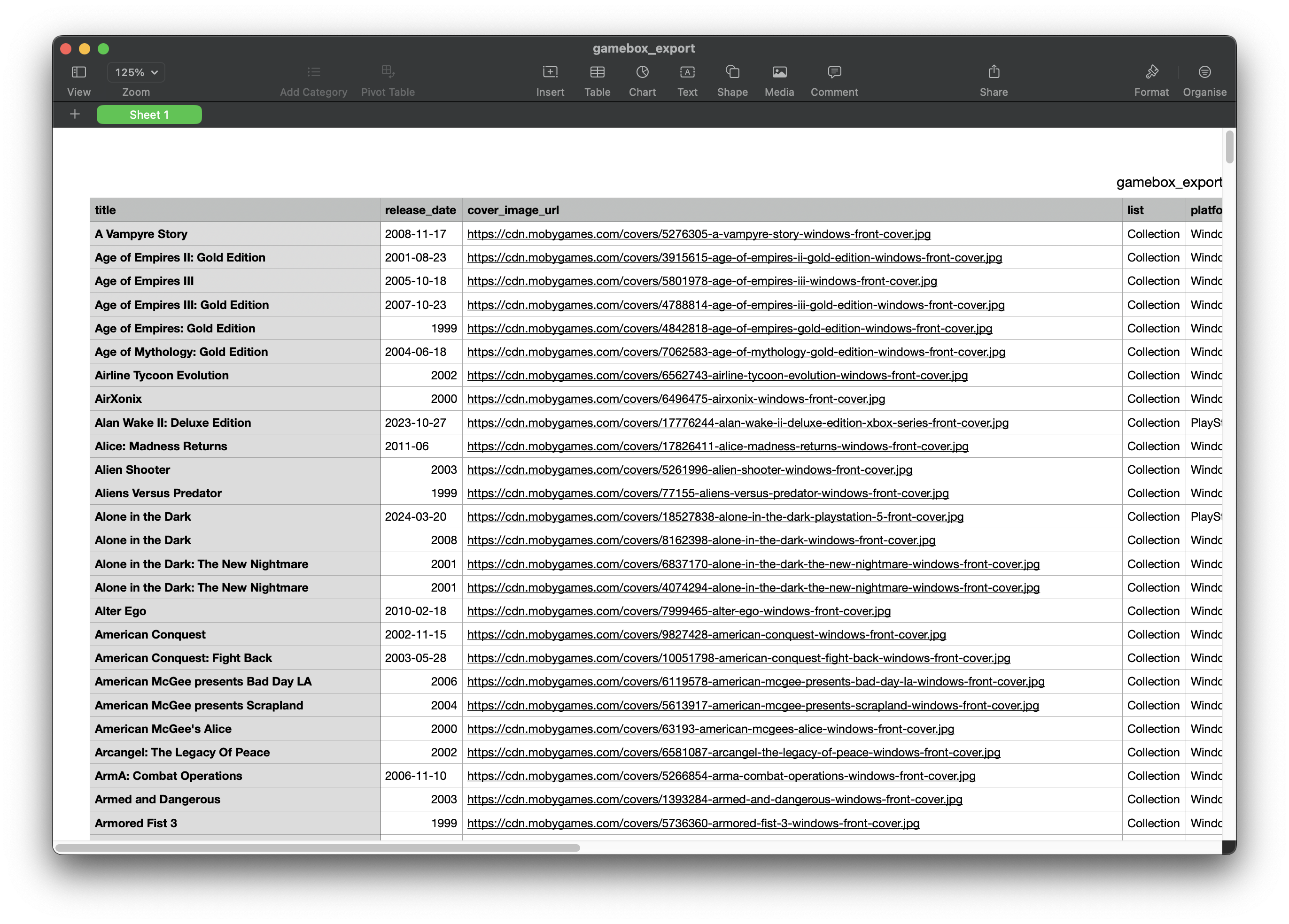Toggle the Format inspector panel
The height and width of the screenshot is (924, 1289).
click(x=1151, y=72)
